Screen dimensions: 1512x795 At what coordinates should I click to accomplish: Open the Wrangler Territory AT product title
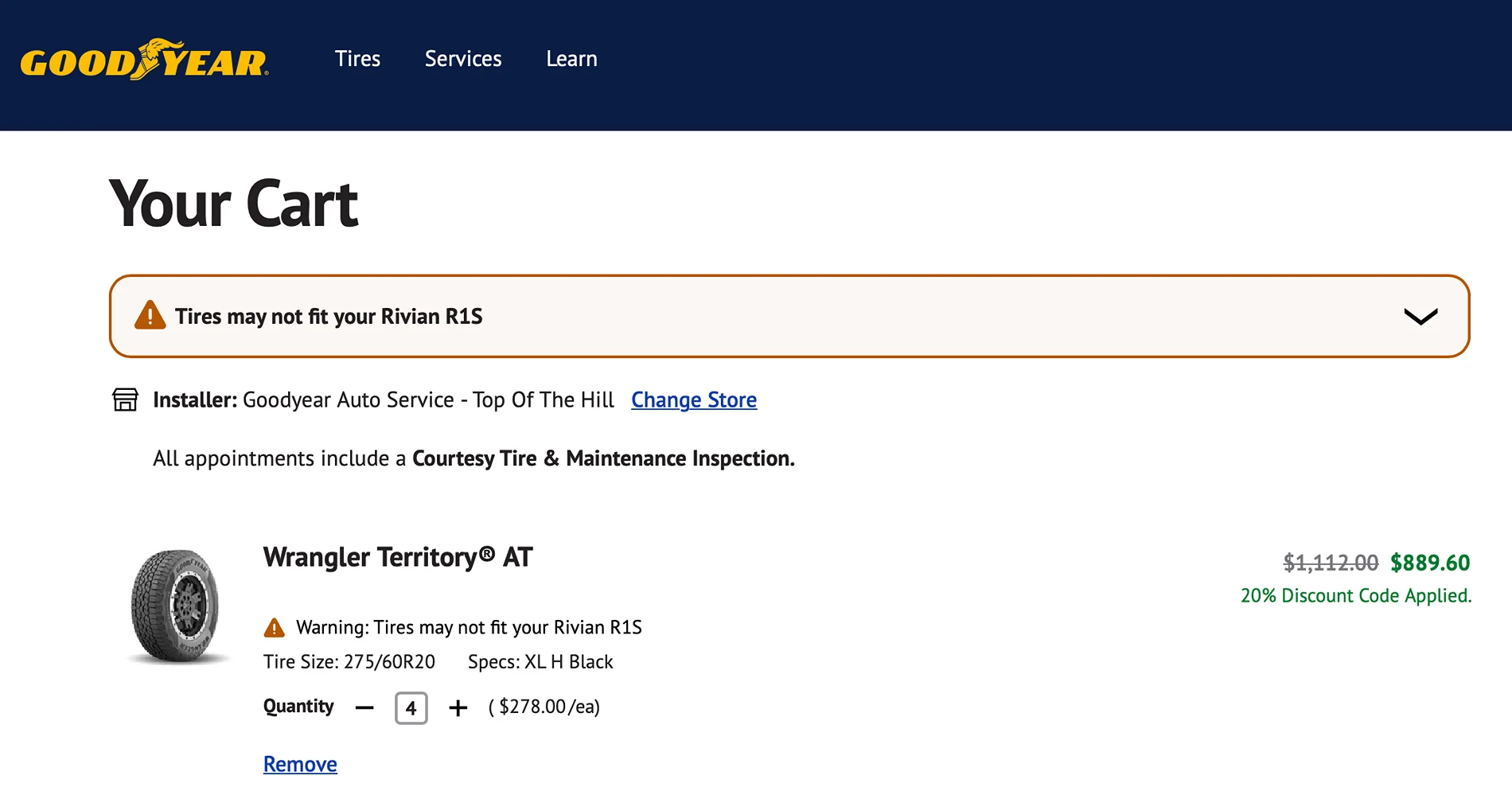398,557
